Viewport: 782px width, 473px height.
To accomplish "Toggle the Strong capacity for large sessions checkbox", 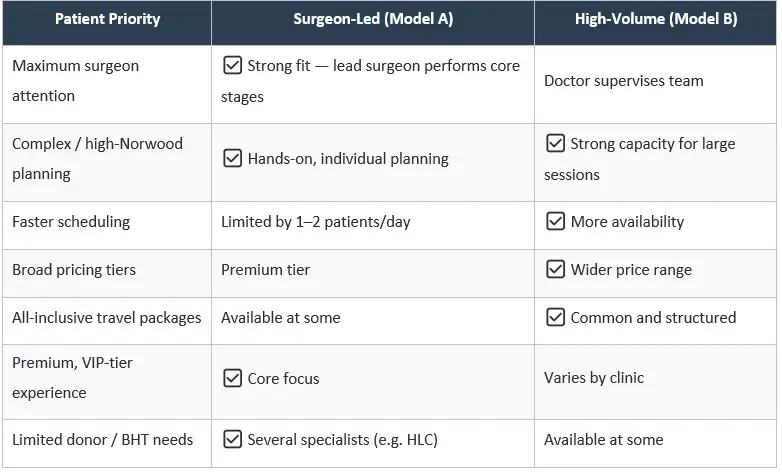I will click(x=555, y=143).
